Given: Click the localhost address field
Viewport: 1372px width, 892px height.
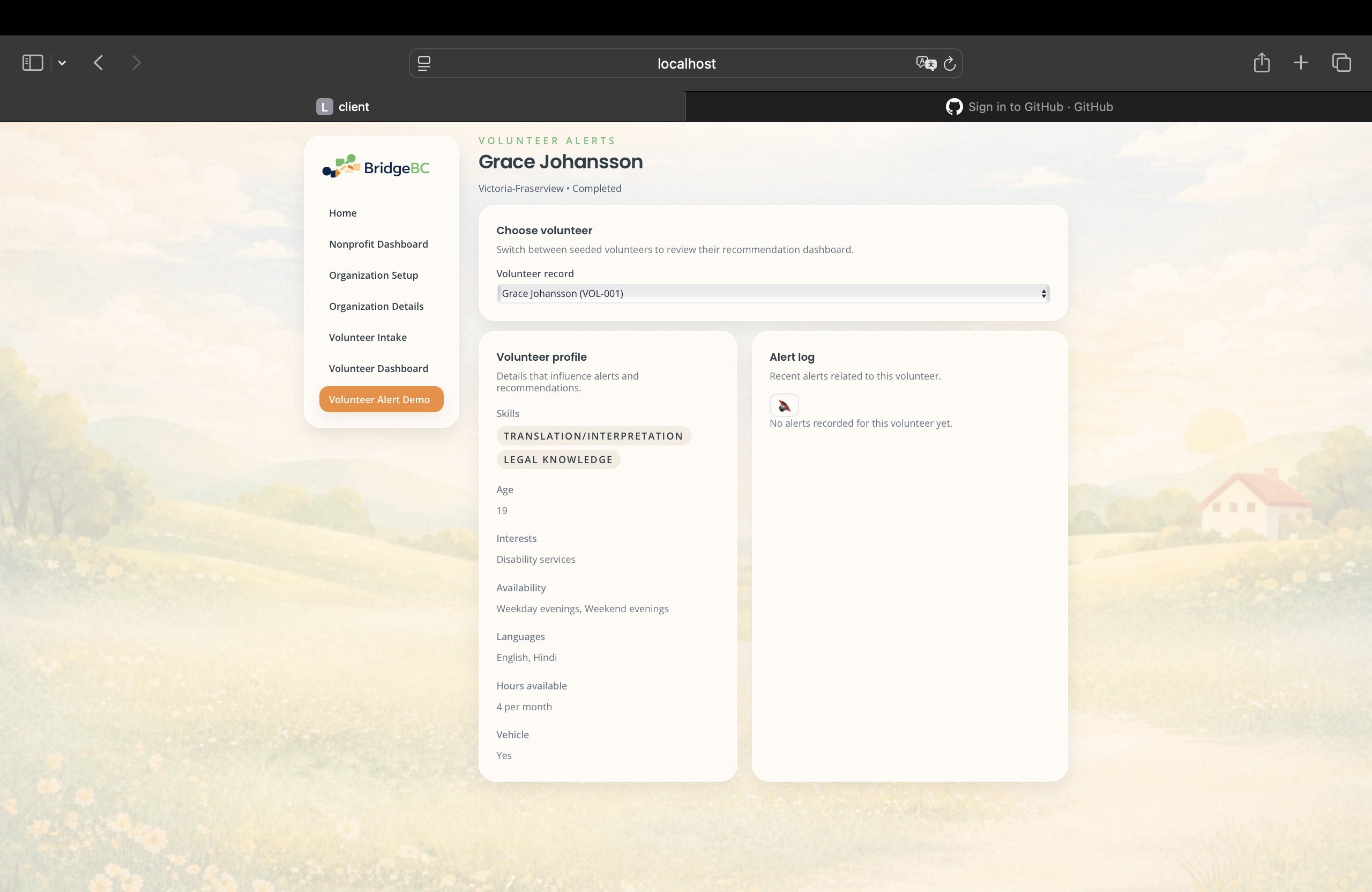Looking at the screenshot, I should (686, 63).
